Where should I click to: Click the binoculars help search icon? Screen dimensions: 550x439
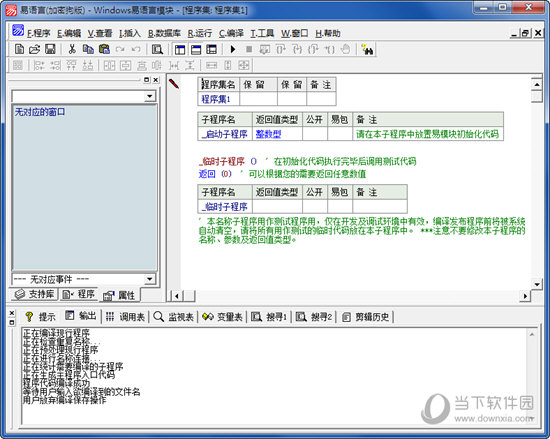tap(367, 49)
